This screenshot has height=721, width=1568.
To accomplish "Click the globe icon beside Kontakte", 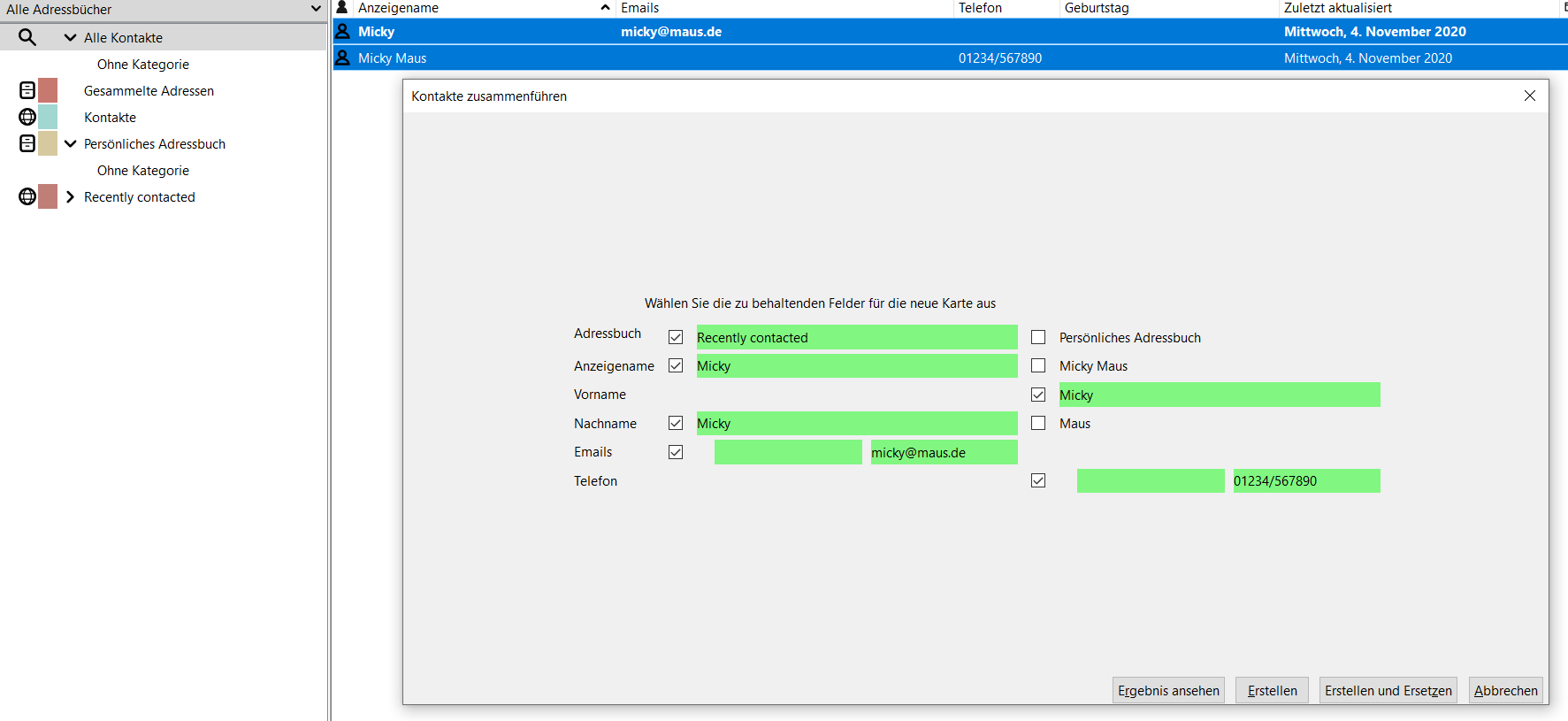I will click(27, 117).
